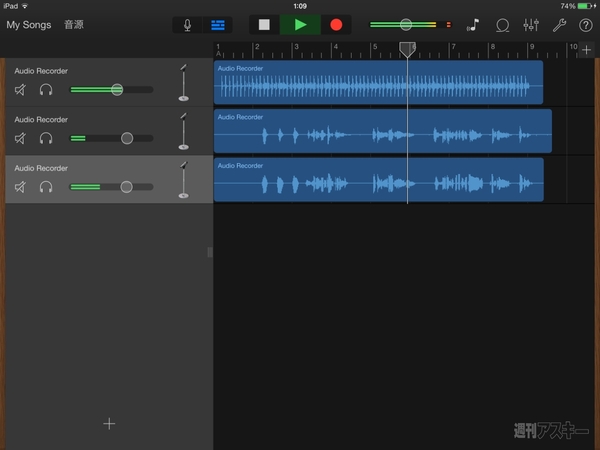Select the first track's microphone icon
Viewport: 600px width, 450px height.
point(183,83)
